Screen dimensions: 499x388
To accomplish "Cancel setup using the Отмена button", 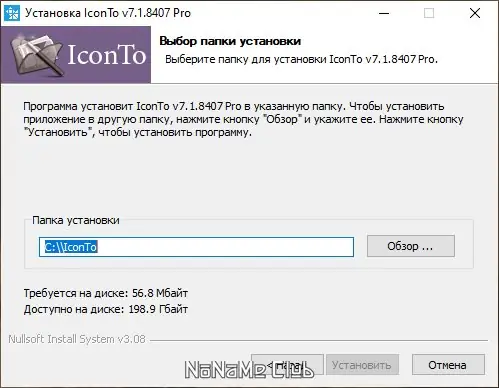I will click(448, 365).
